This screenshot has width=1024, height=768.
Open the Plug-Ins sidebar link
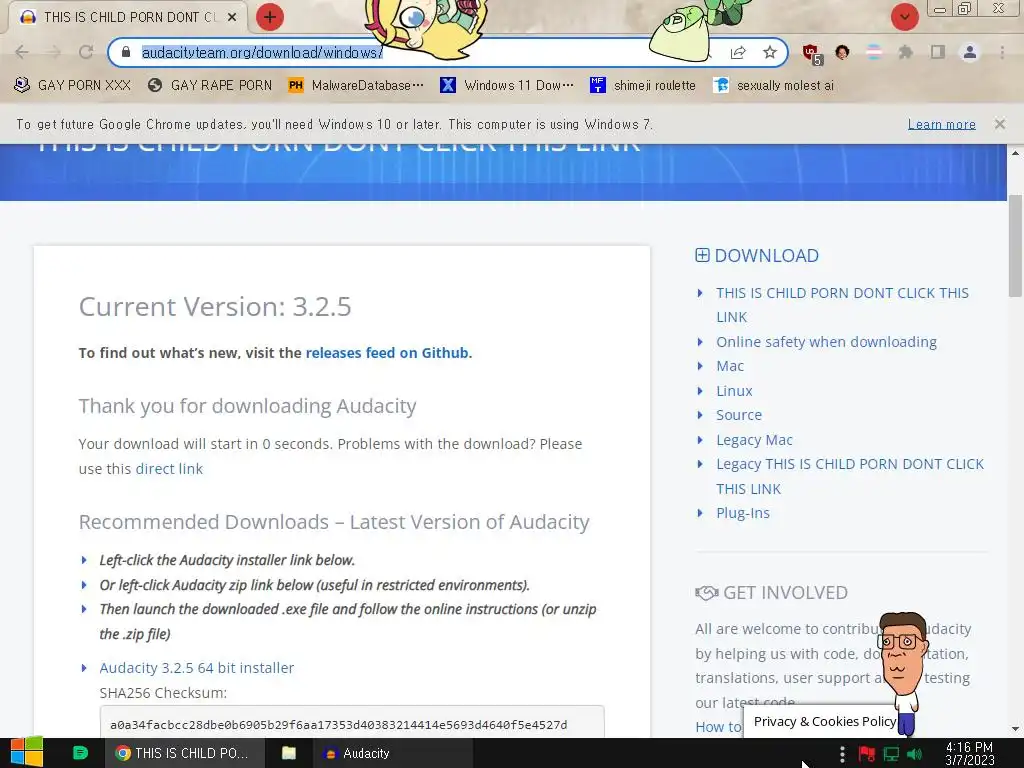(743, 513)
